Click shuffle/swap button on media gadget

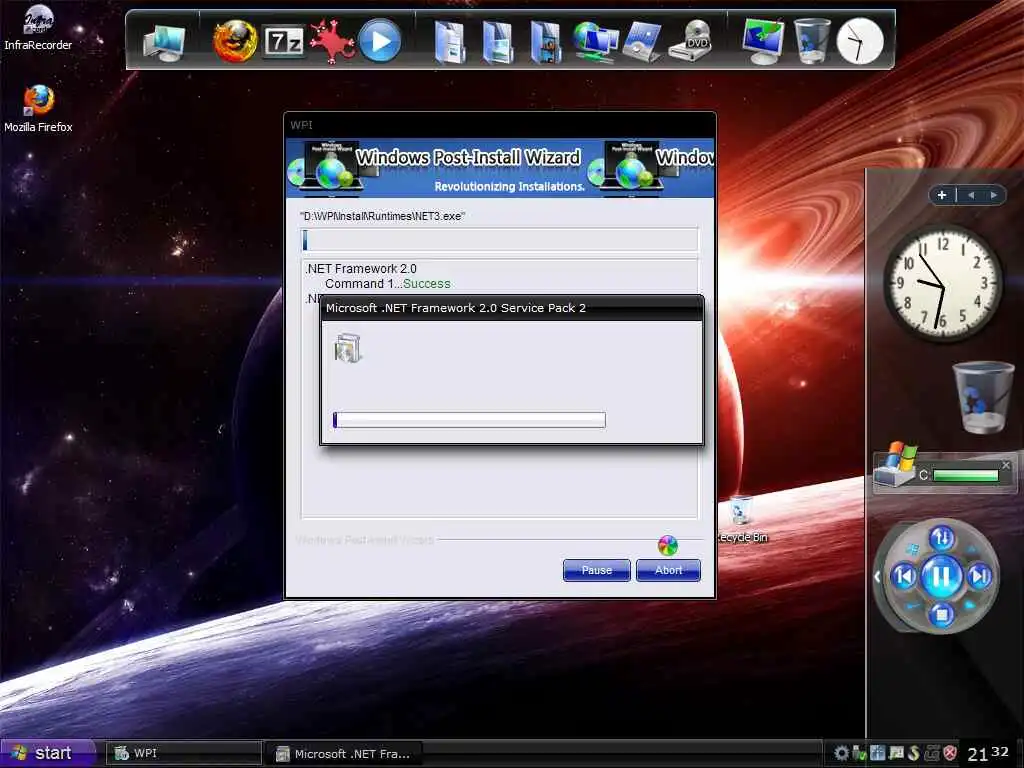[x=942, y=537]
